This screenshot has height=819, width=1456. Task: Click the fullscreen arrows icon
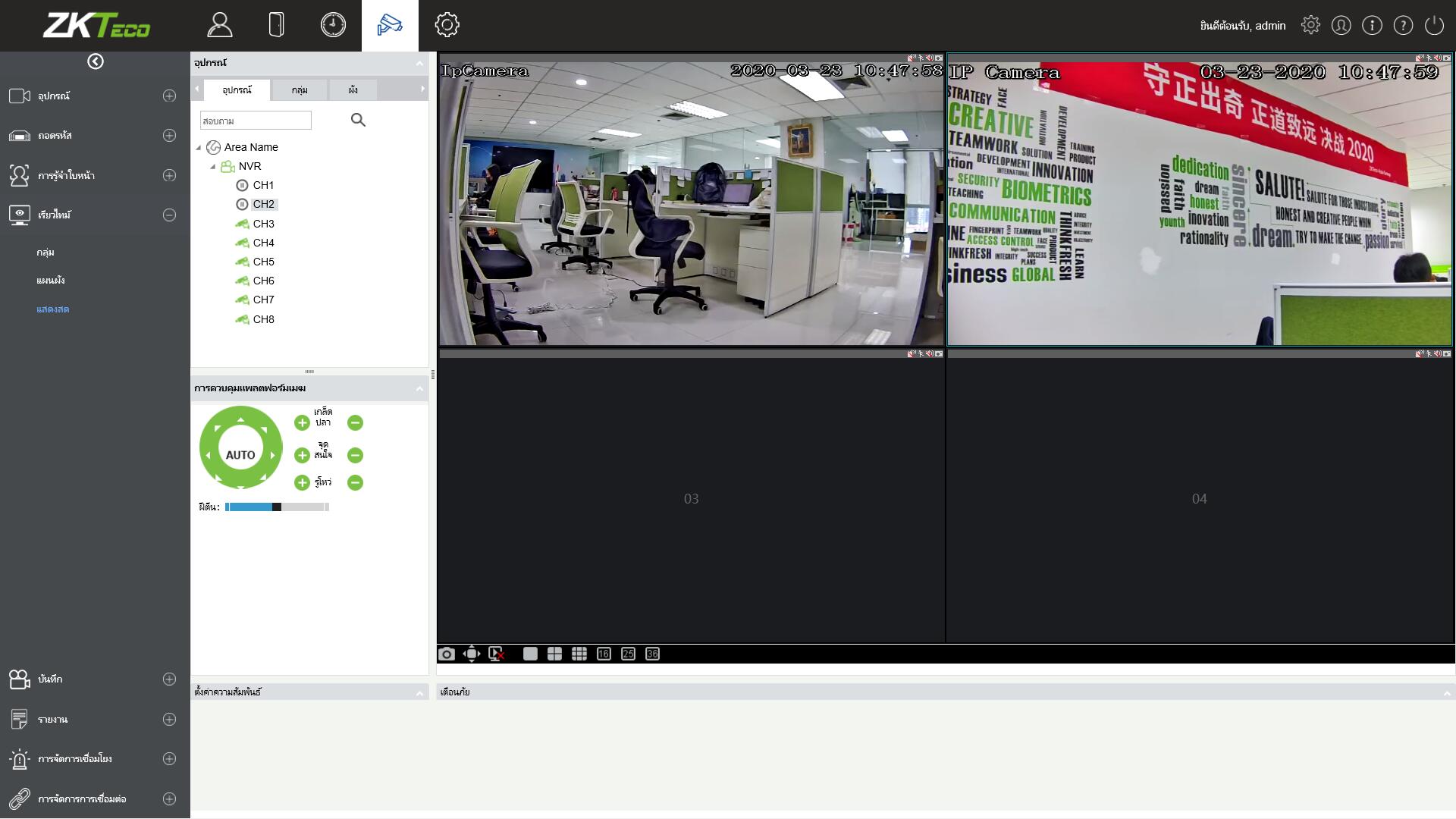[472, 654]
